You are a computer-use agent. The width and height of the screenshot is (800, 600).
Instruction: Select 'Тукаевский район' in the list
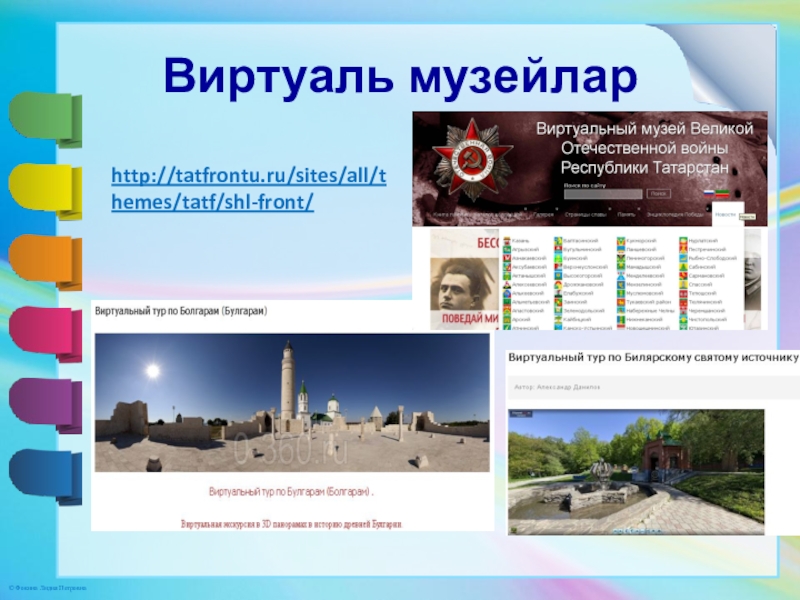pyautogui.click(x=649, y=302)
